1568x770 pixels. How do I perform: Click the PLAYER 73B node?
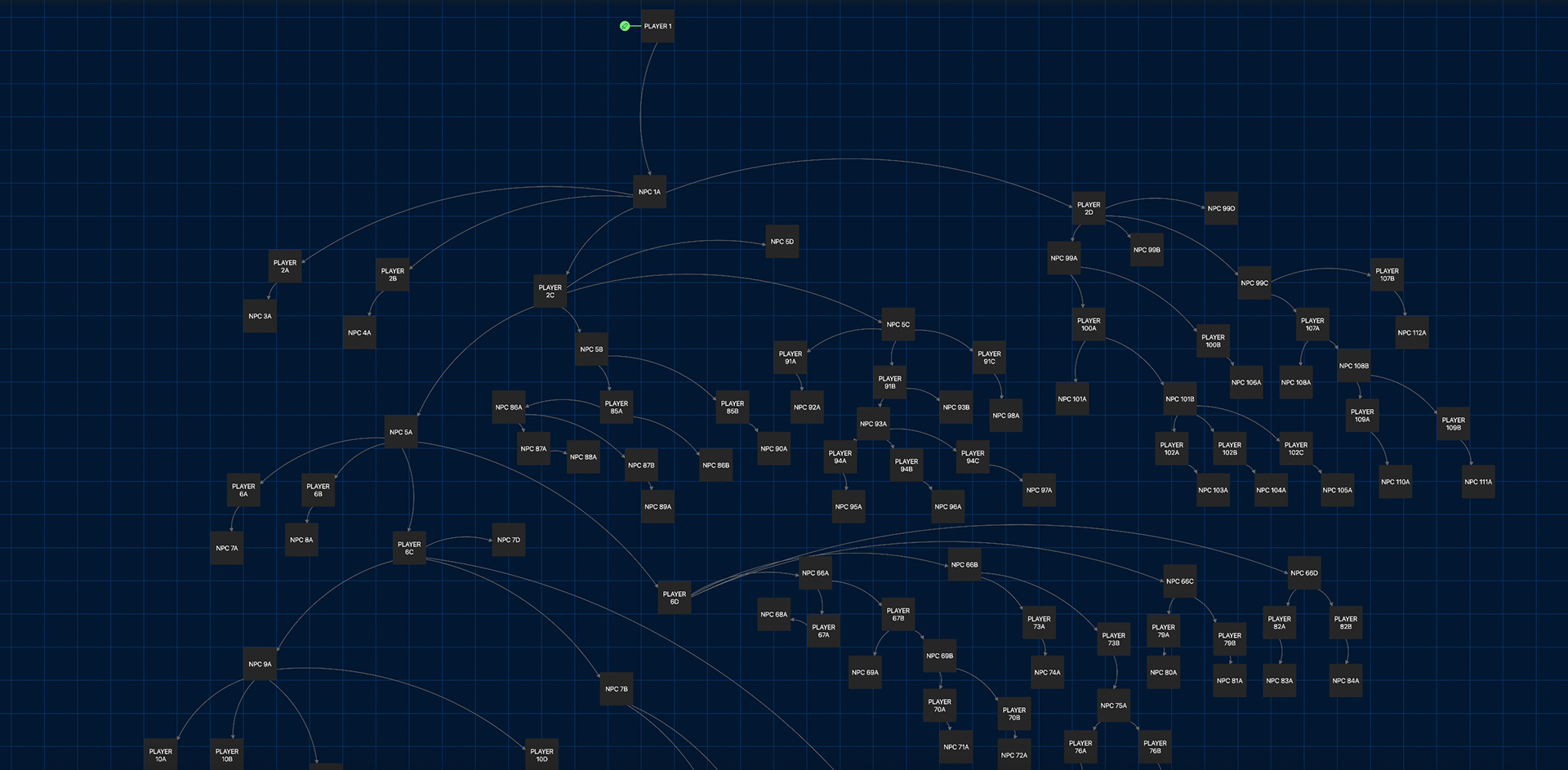1114,639
